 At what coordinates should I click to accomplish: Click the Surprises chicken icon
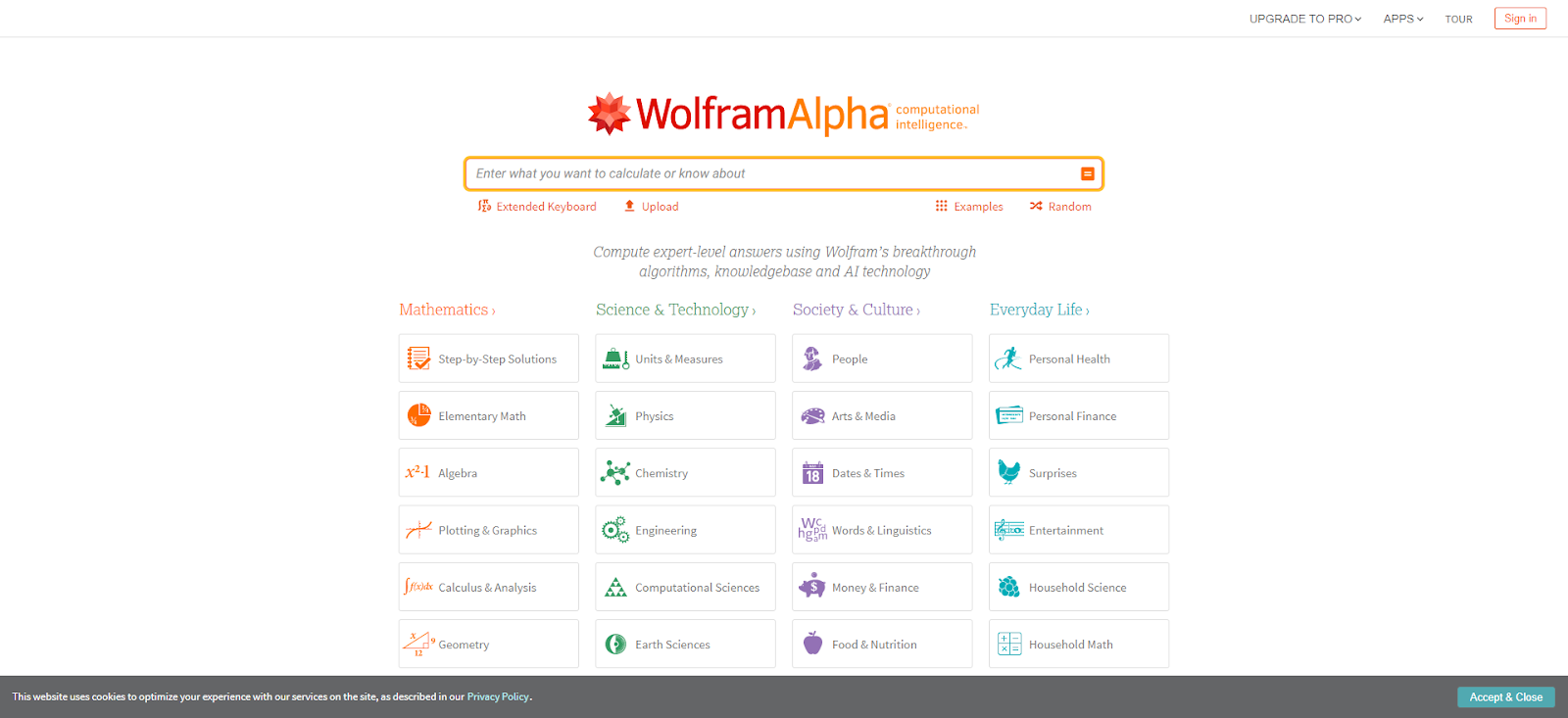(x=1009, y=472)
